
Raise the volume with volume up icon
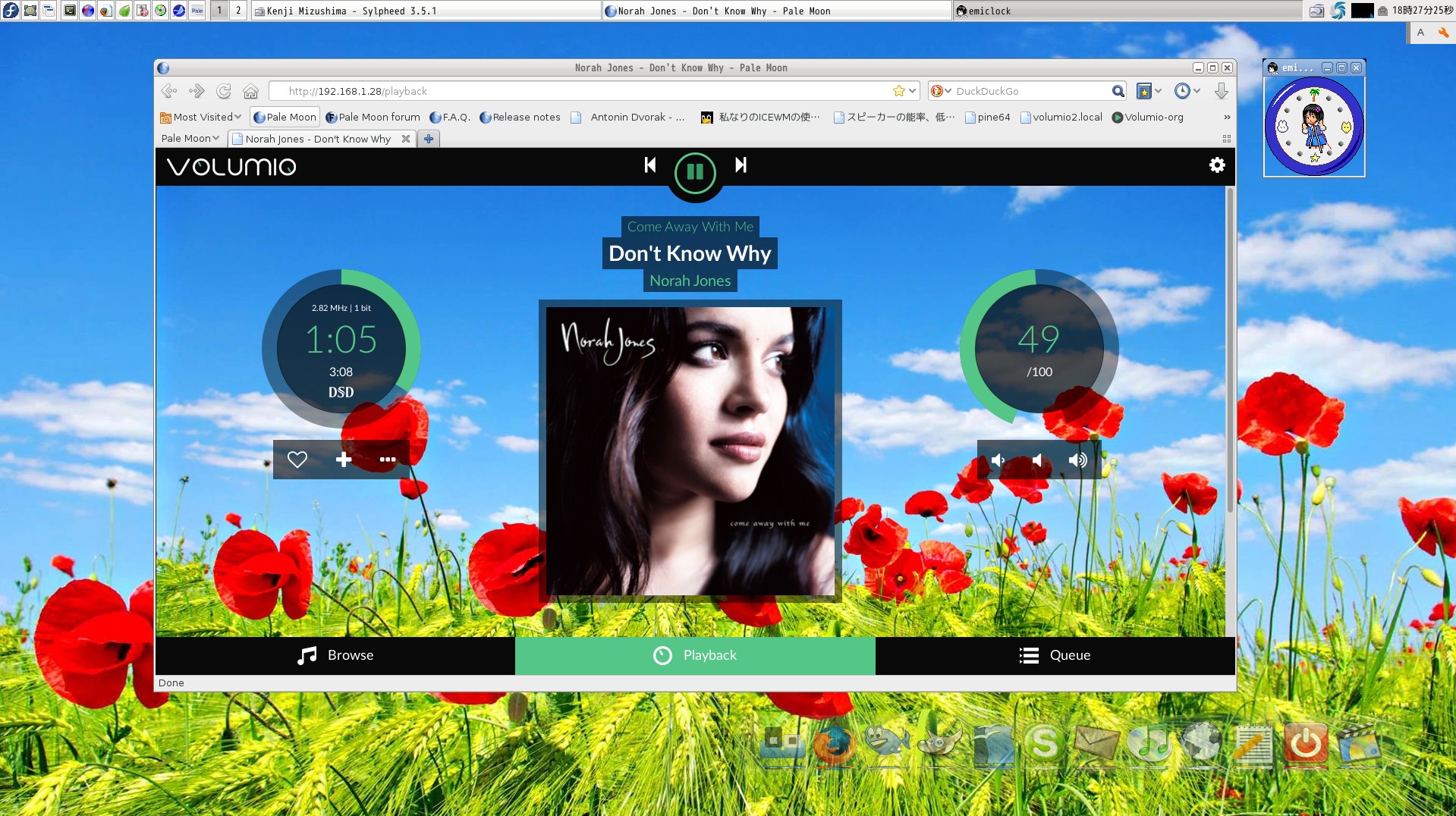click(1077, 460)
